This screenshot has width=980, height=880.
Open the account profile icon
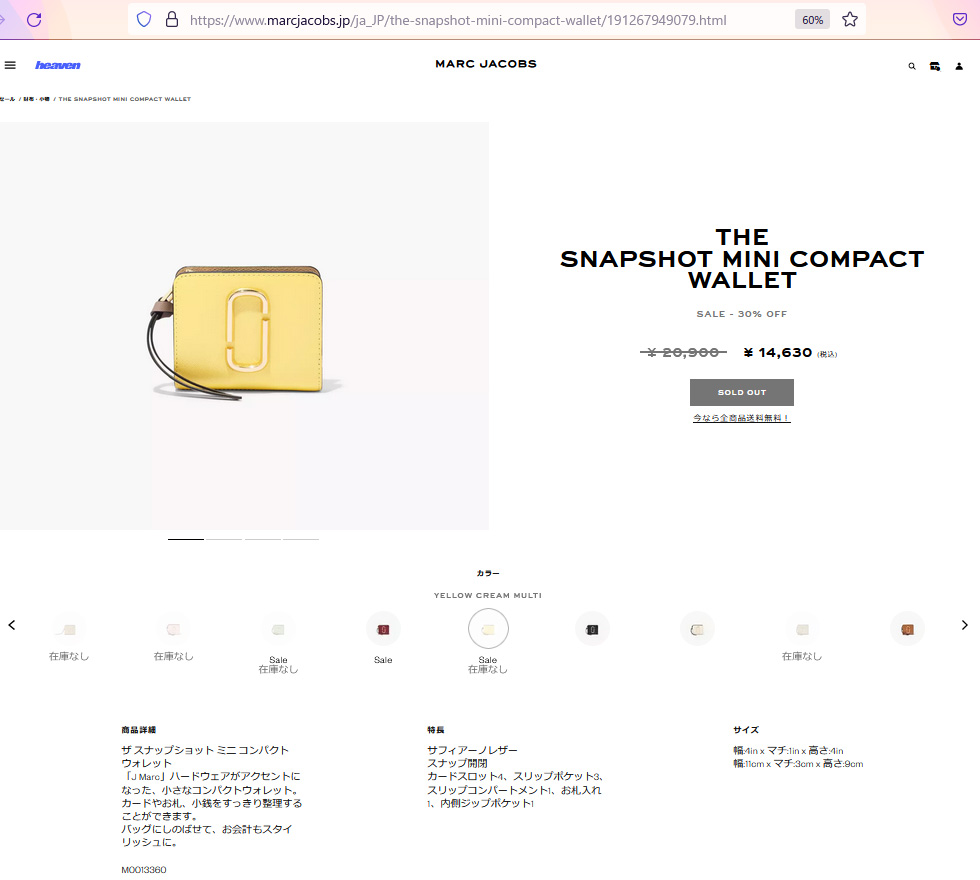click(959, 66)
